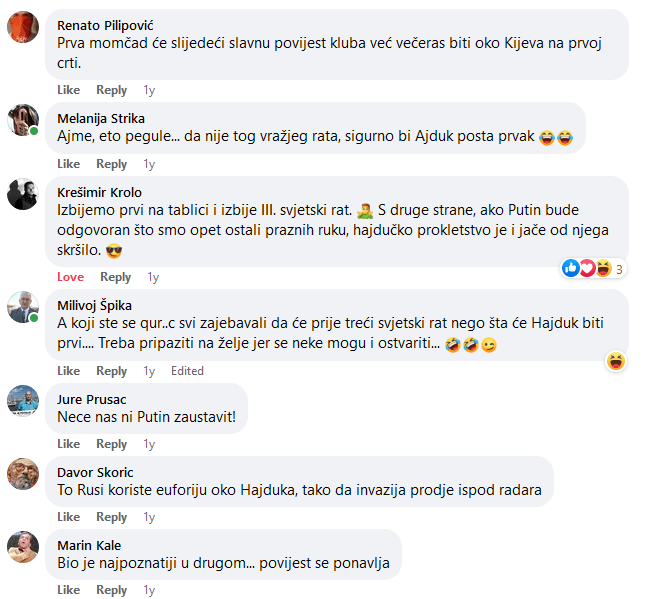Reply to Melanija Strika's comment

[x=112, y=164]
